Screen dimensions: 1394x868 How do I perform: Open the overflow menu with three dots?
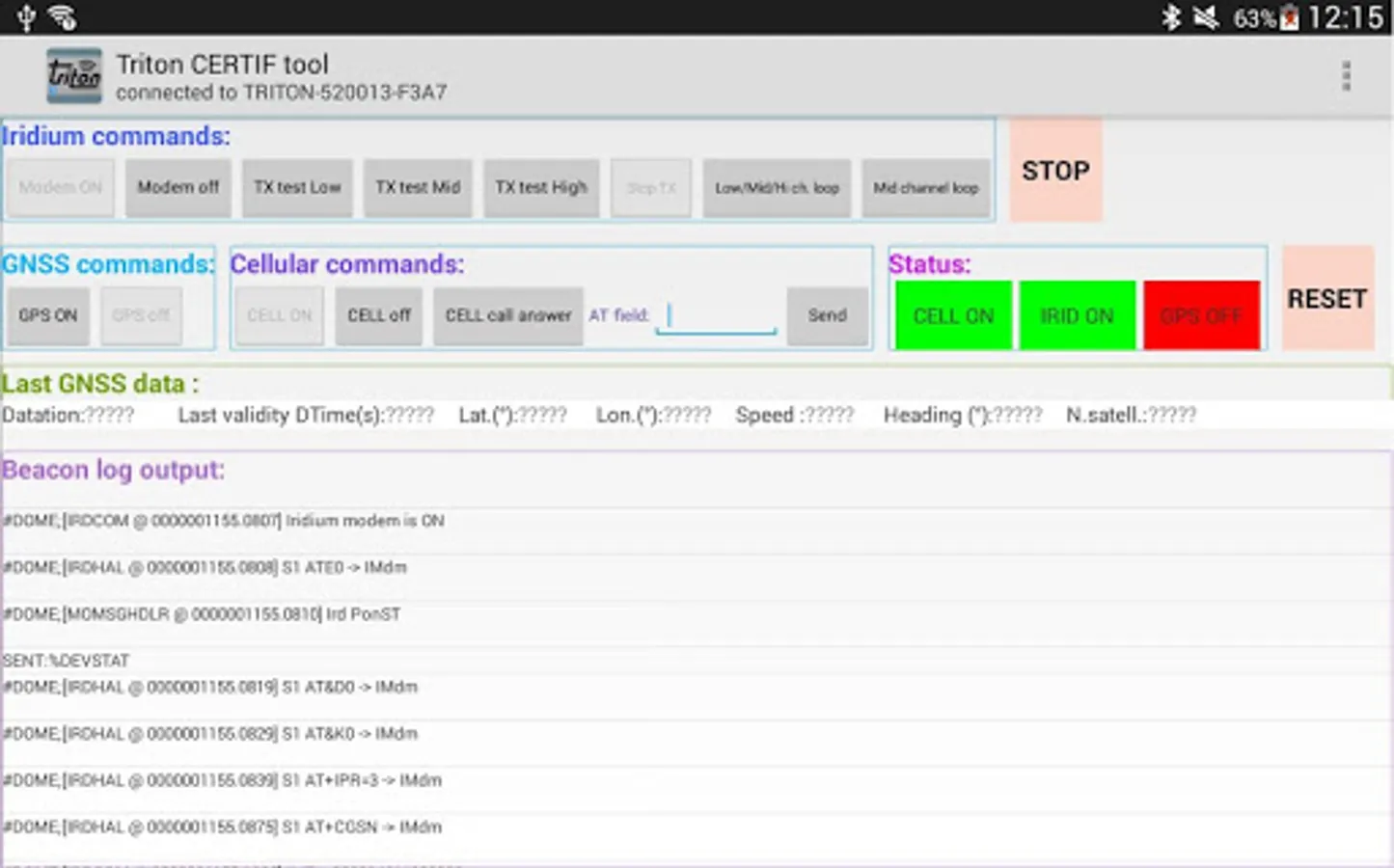[1346, 76]
